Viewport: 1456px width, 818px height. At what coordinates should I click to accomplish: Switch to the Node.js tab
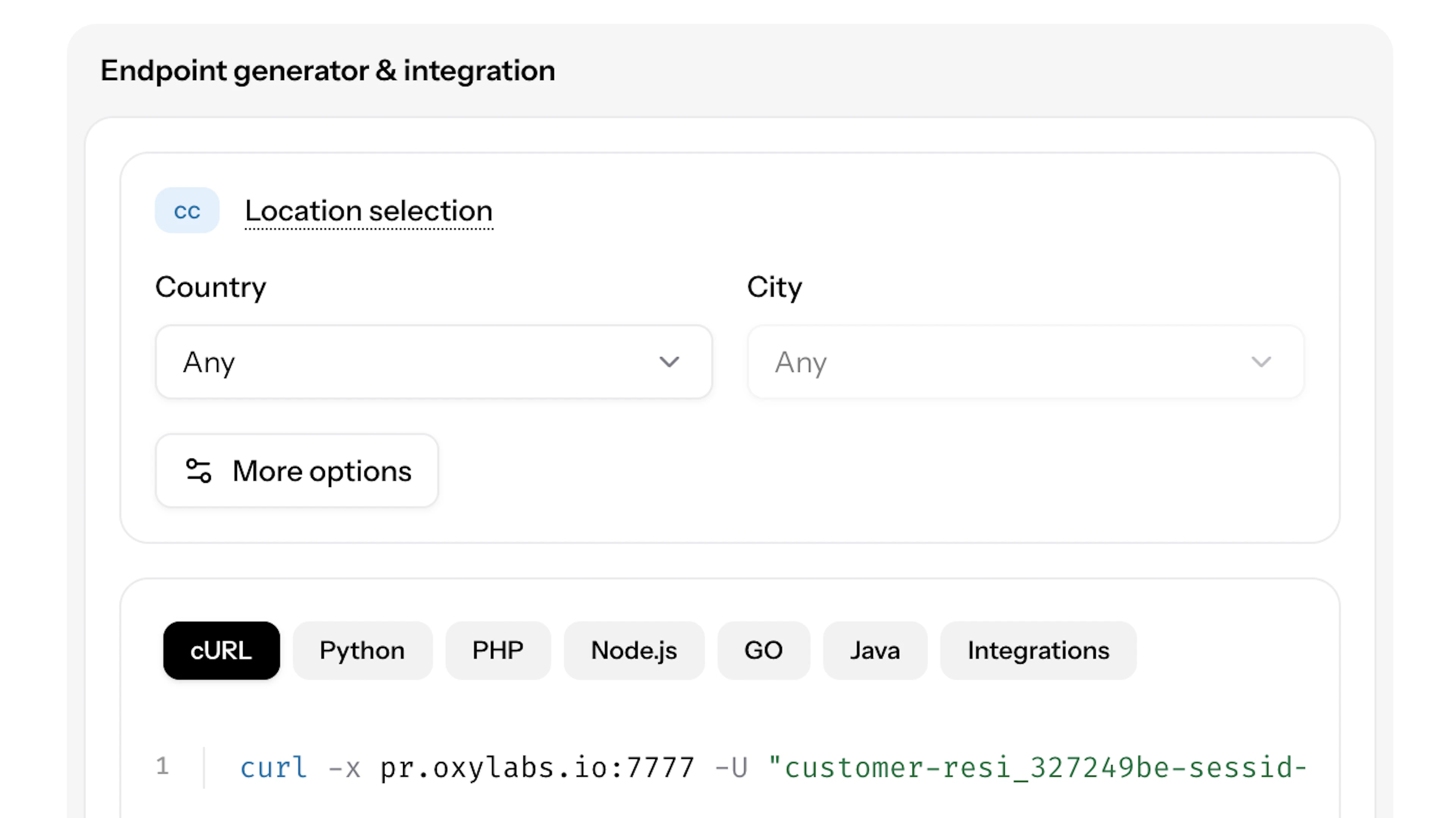[x=634, y=651]
